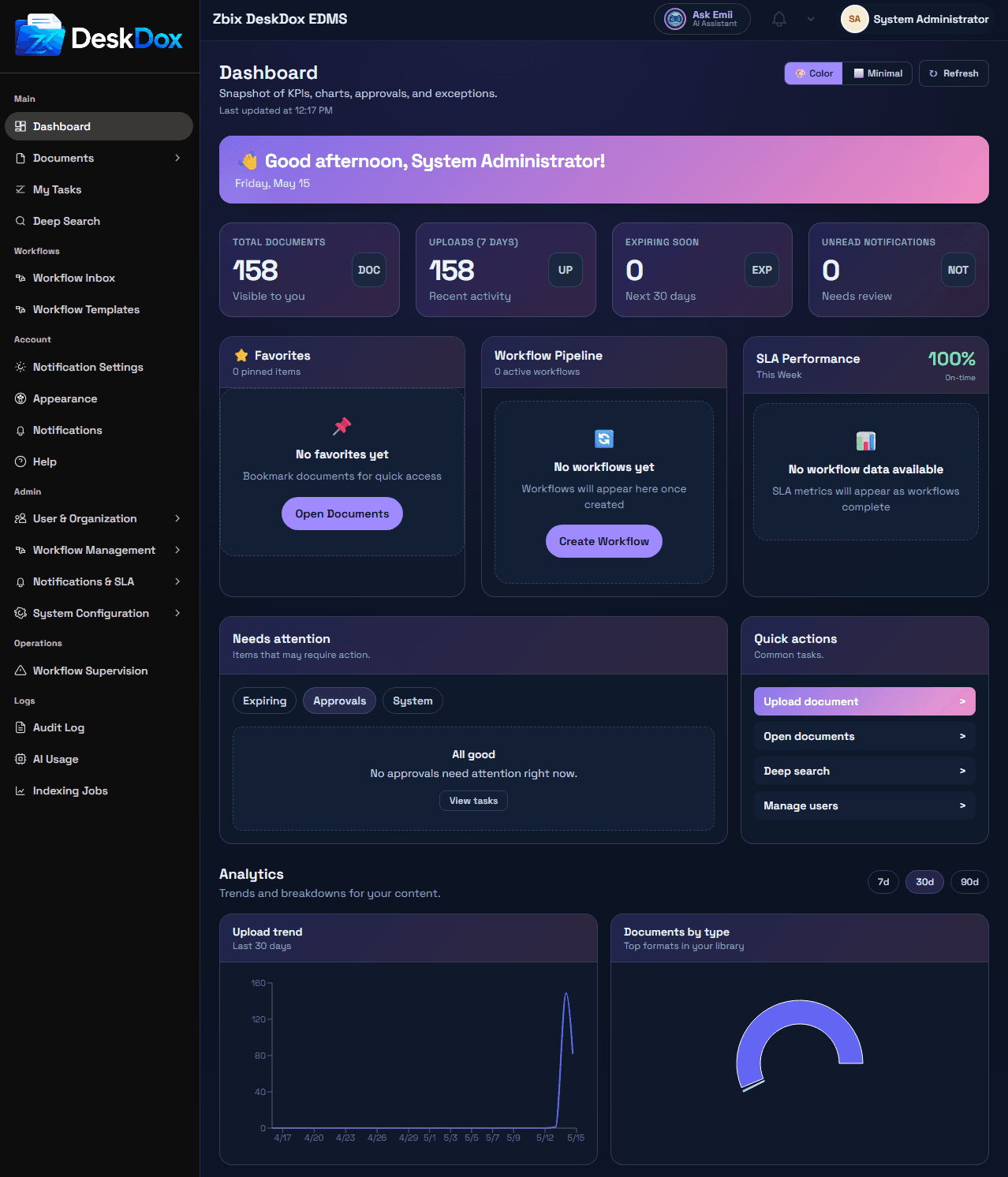This screenshot has height=1177, width=1008.
Task: Click the SA user avatar
Action: pyautogui.click(x=854, y=19)
